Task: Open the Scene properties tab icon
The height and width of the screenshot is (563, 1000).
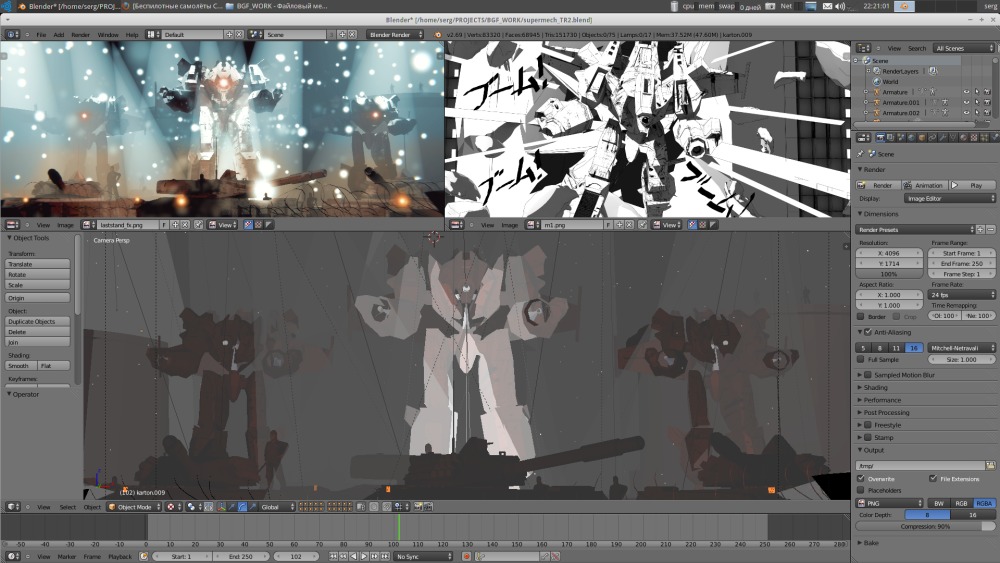Action: 901,137
